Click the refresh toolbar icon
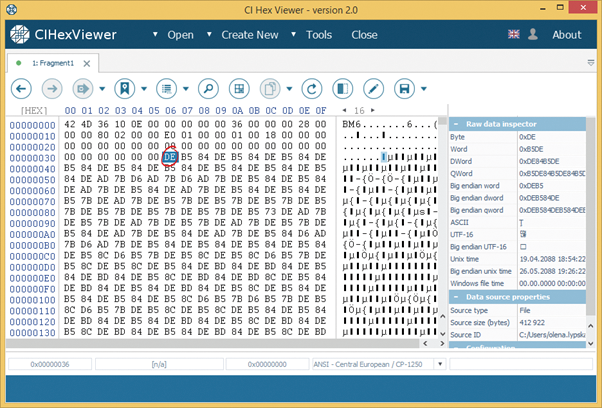 [312, 89]
